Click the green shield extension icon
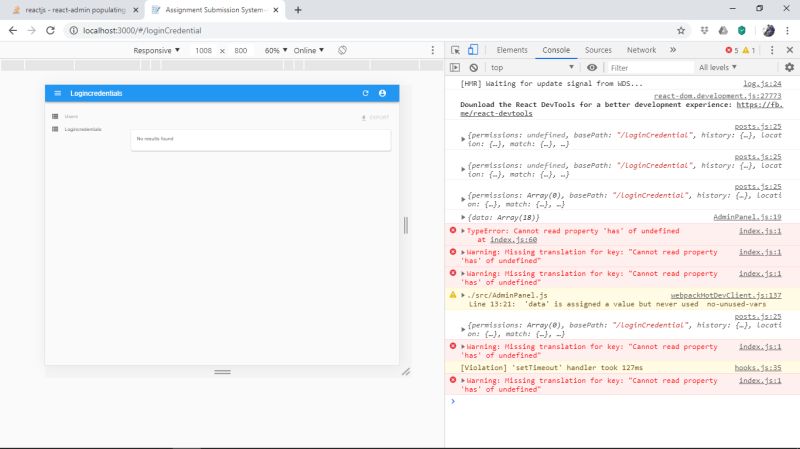 coord(742,31)
